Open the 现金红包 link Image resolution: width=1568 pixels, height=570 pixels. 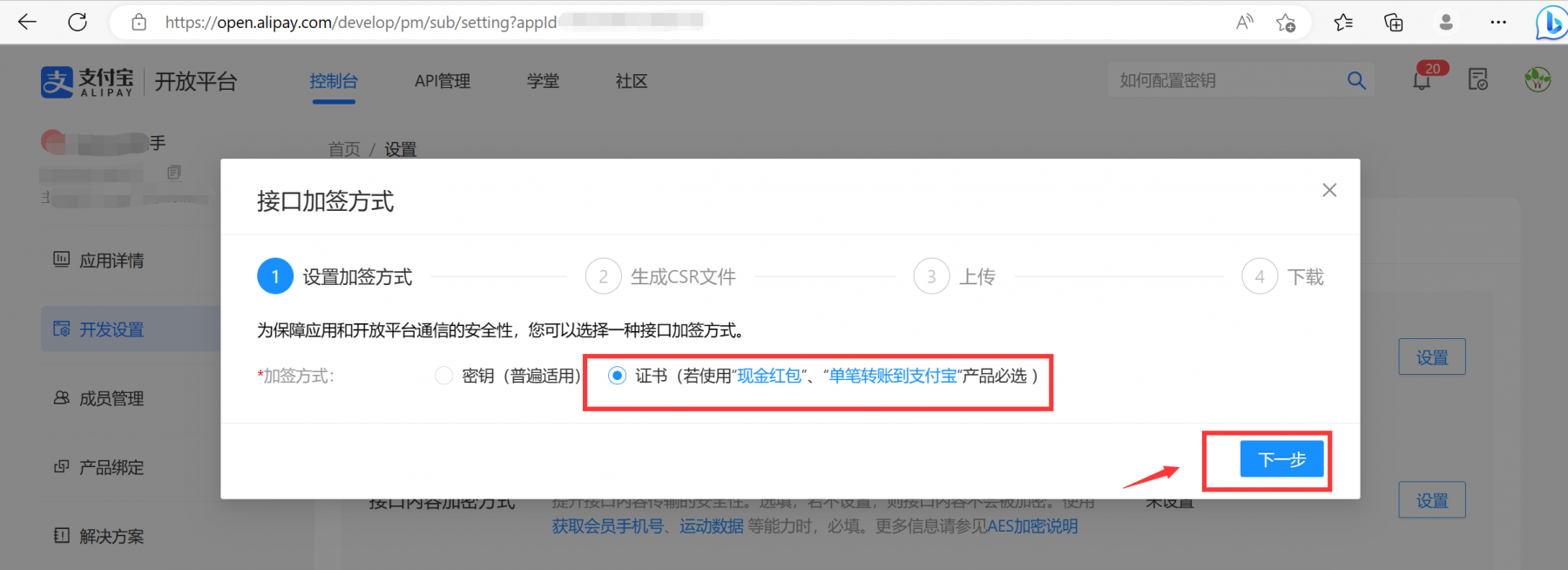tap(769, 376)
